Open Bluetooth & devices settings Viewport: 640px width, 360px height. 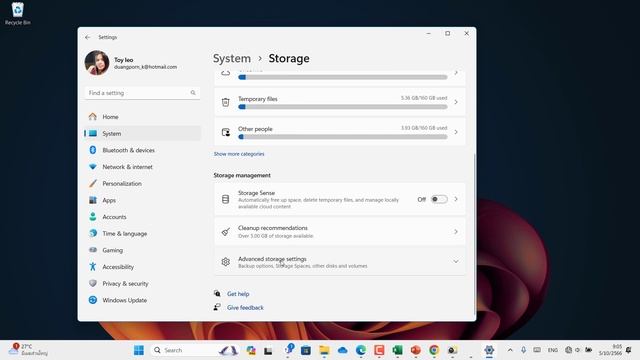(x=142, y=150)
